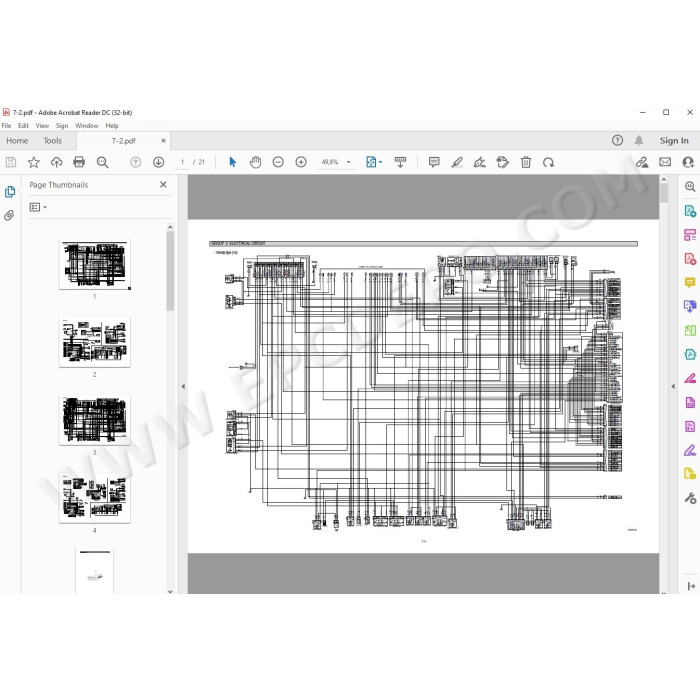Close the 7-2.pdf tab
This screenshot has width=700, height=700.
pos(163,140)
